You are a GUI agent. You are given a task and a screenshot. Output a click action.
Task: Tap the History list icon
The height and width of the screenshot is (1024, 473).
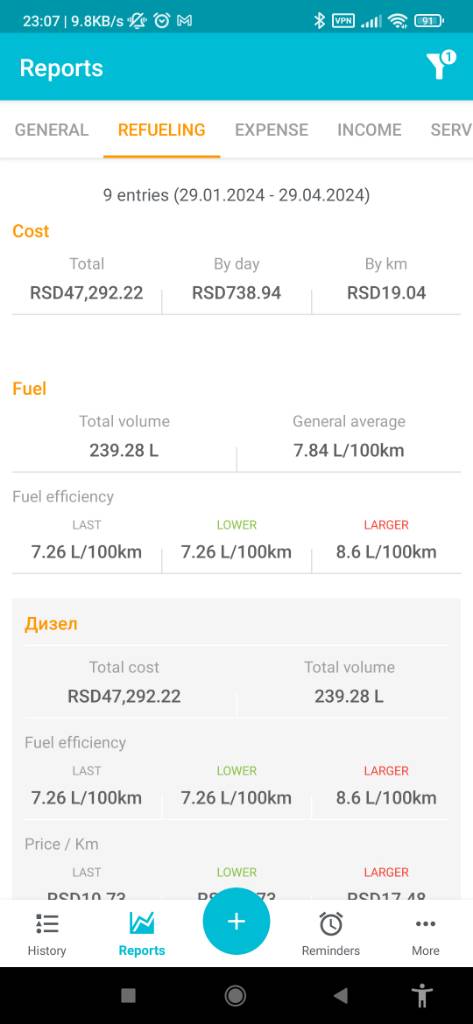pyautogui.click(x=47, y=923)
